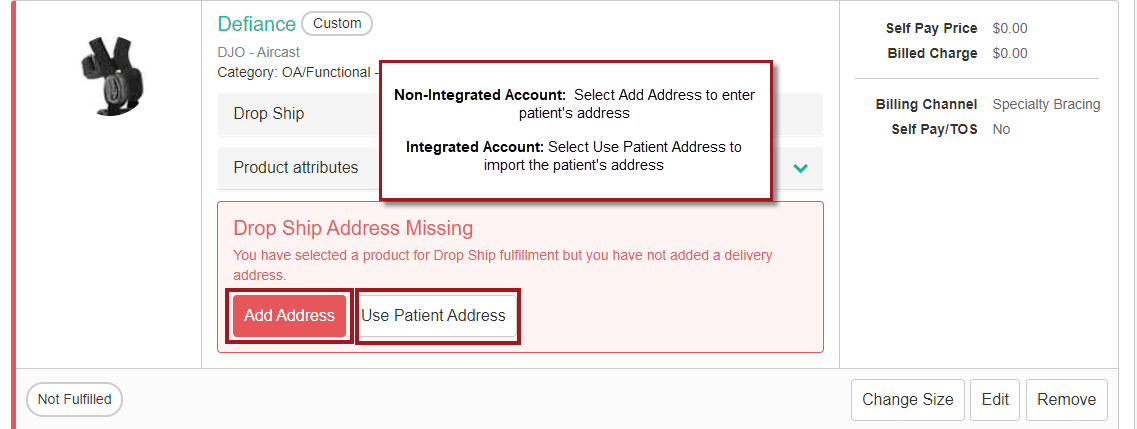
Task: Click the Edit button
Action: tap(995, 400)
